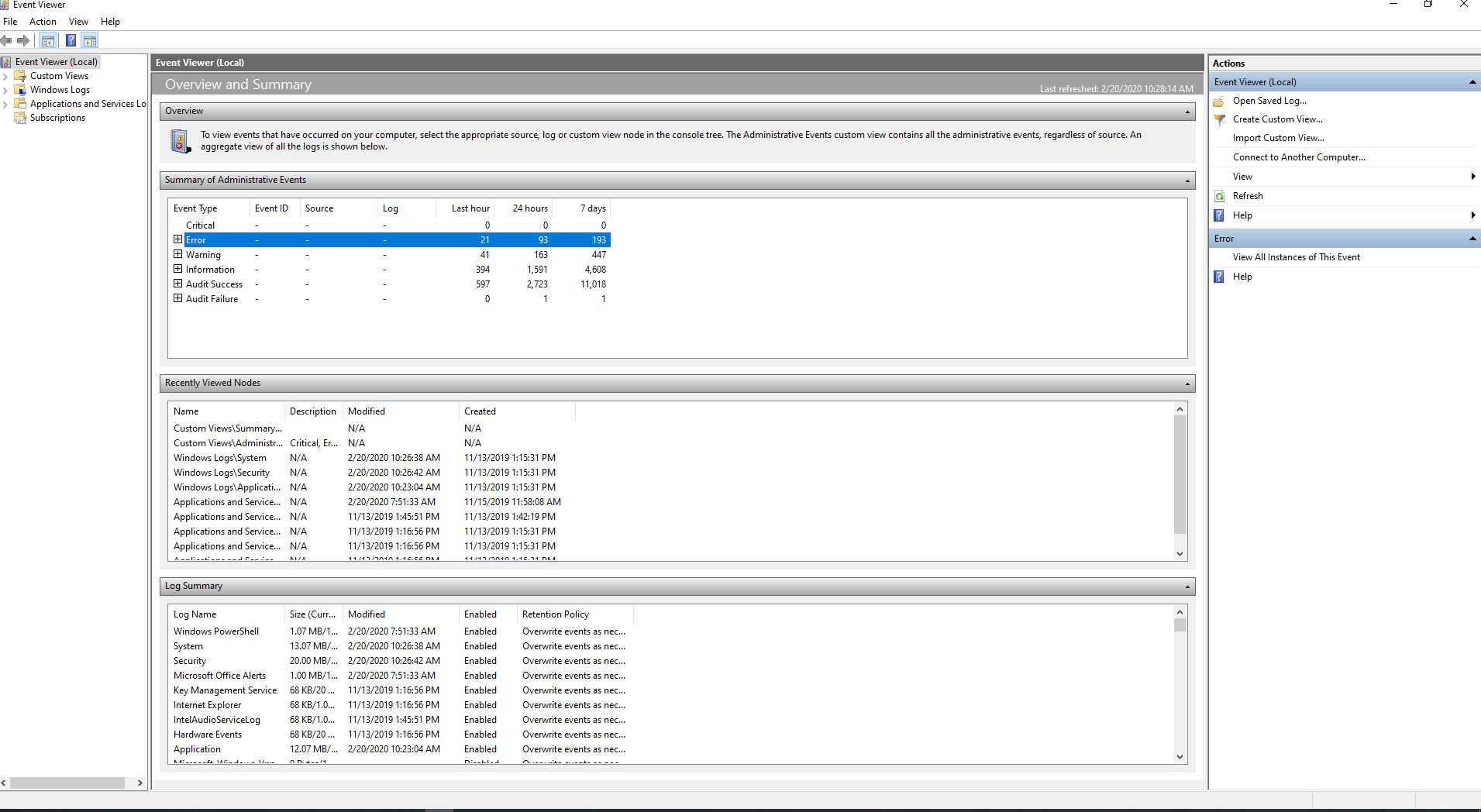Click the Help icon under Error actions
The image size is (1481, 812).
click(1219, 277)
